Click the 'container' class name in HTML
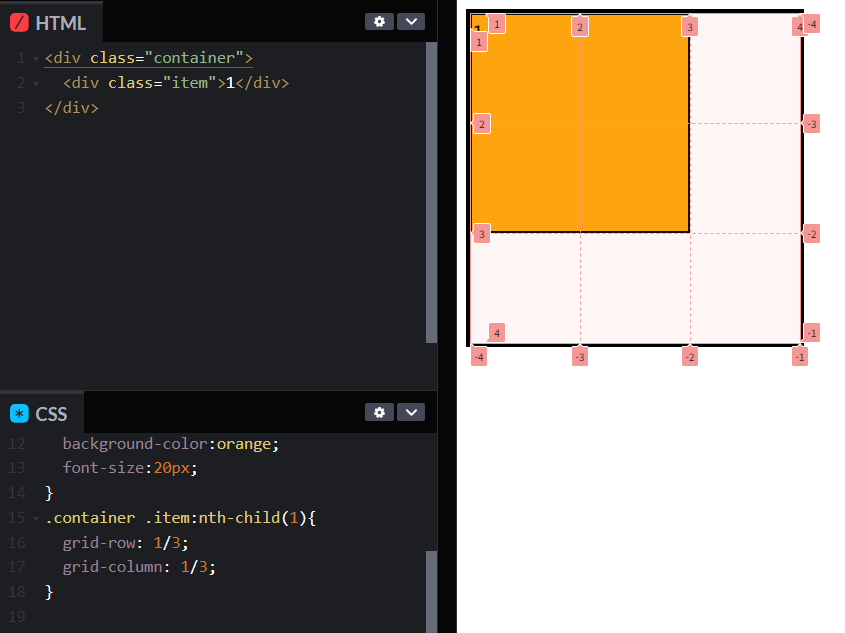This screenshot has width=845, height=633. (194, 58)
